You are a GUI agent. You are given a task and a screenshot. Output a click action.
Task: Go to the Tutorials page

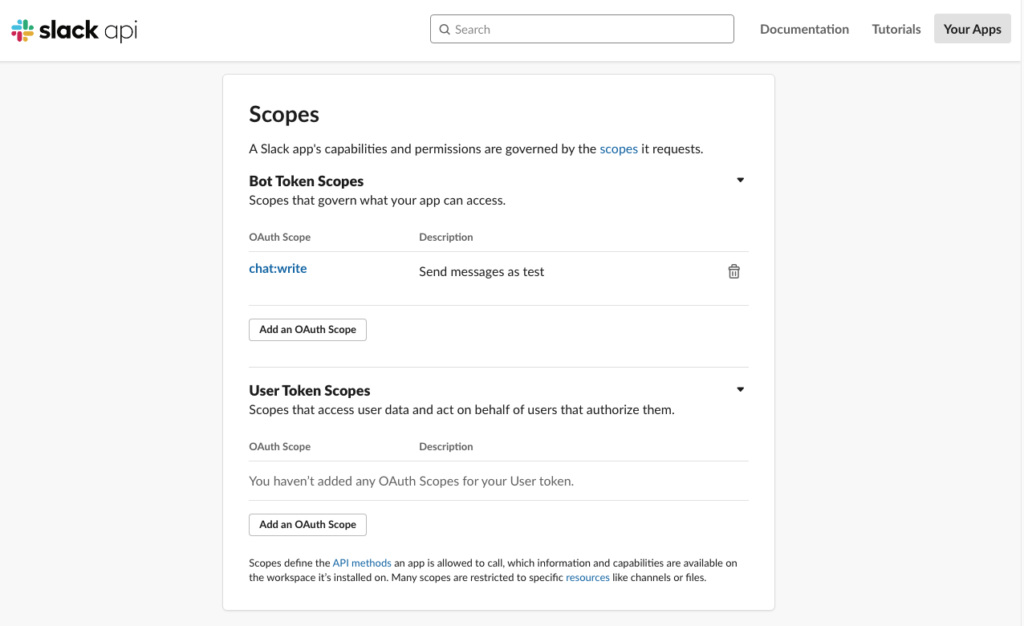(896, 29)
